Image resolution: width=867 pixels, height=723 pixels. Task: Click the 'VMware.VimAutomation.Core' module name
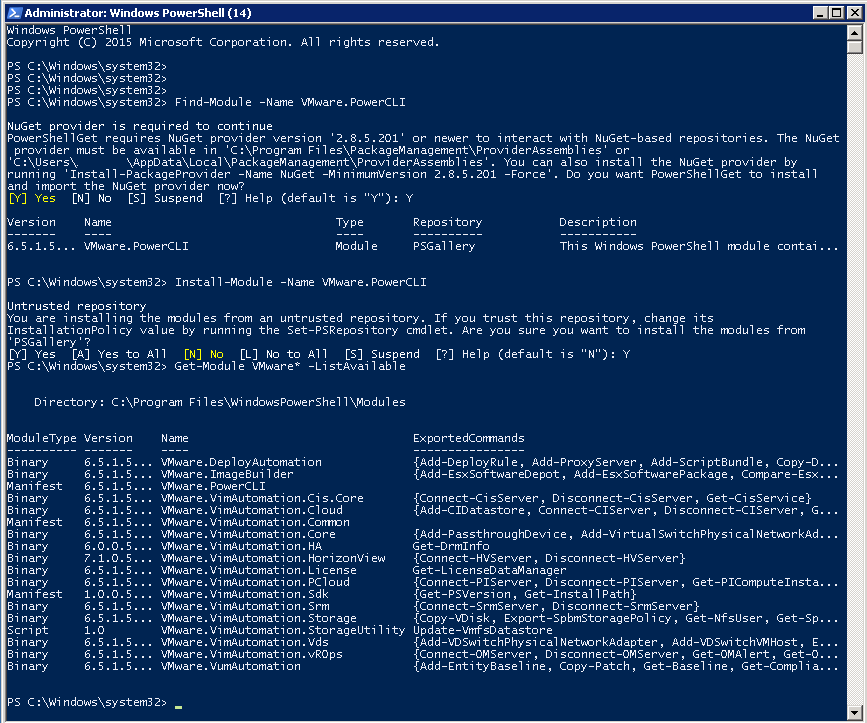click(x=248, y=535)
